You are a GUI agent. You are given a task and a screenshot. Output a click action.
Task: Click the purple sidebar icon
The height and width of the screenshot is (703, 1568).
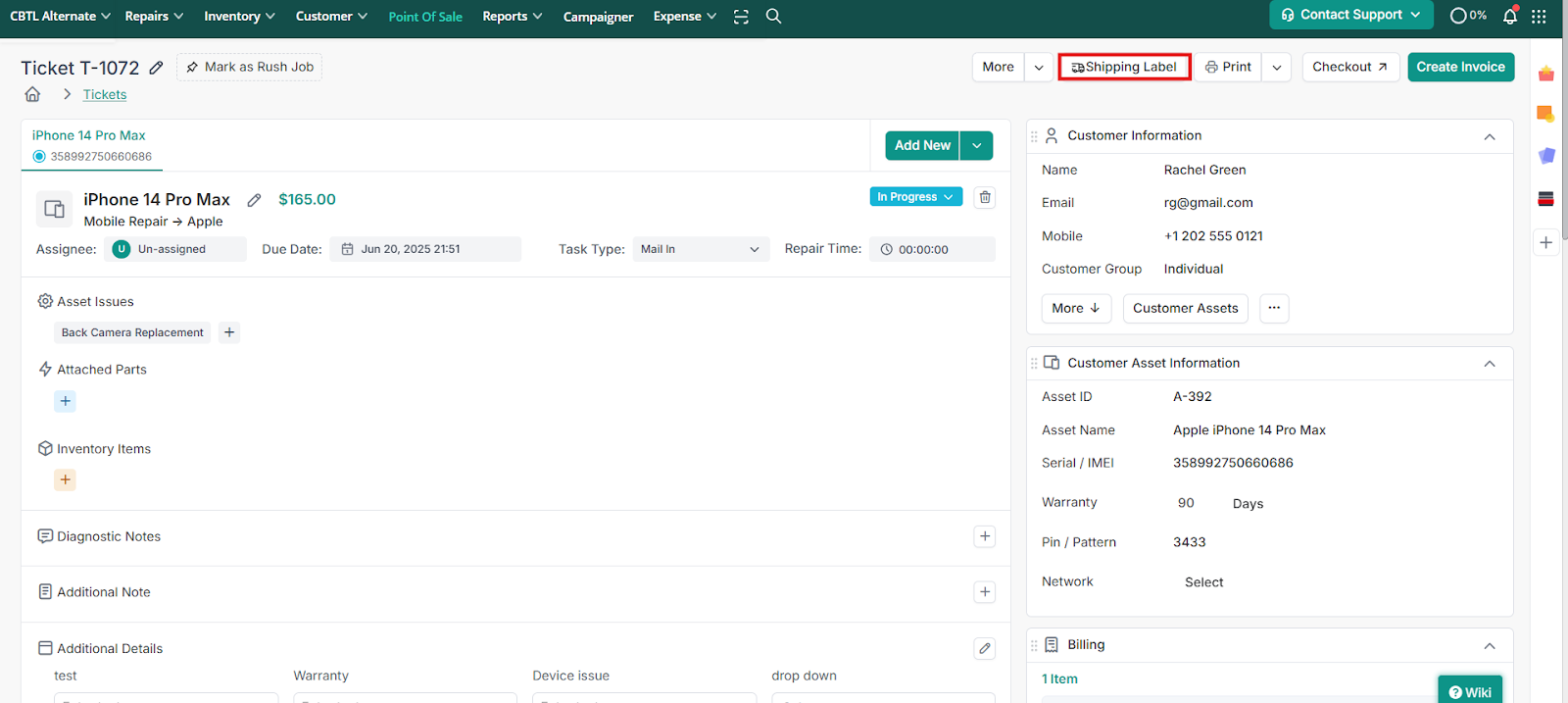pyautogui.click(x=1546, y=156)
